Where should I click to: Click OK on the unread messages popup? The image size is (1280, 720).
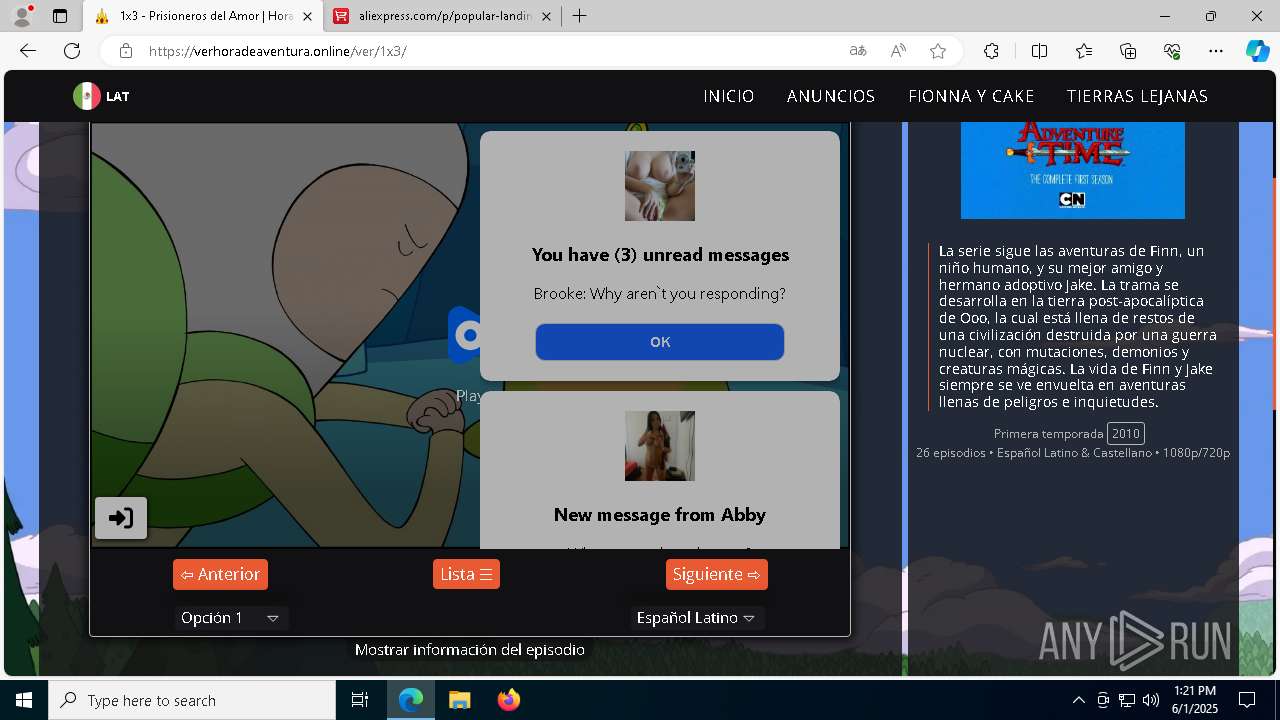(x=660, y=342)
